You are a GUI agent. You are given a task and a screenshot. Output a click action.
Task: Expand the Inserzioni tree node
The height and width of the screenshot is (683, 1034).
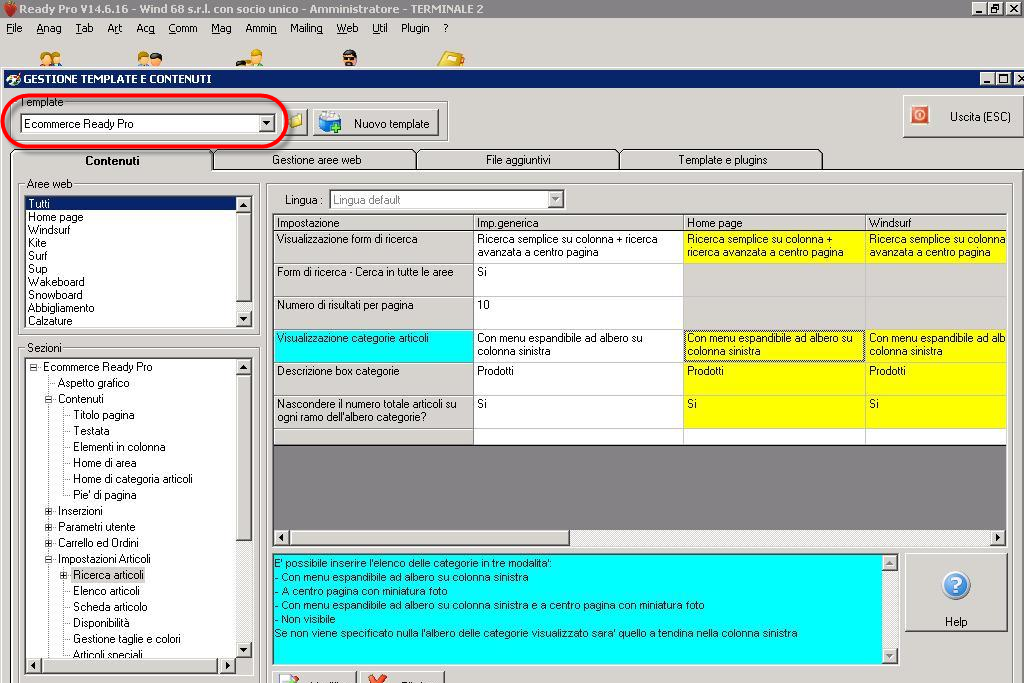pos(49,511)
